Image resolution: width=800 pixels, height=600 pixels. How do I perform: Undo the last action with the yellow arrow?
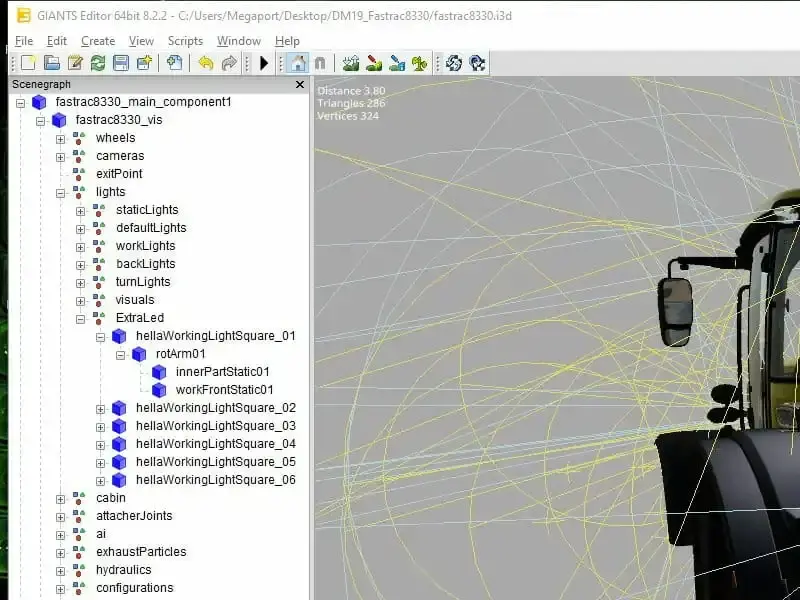[206, 63]
